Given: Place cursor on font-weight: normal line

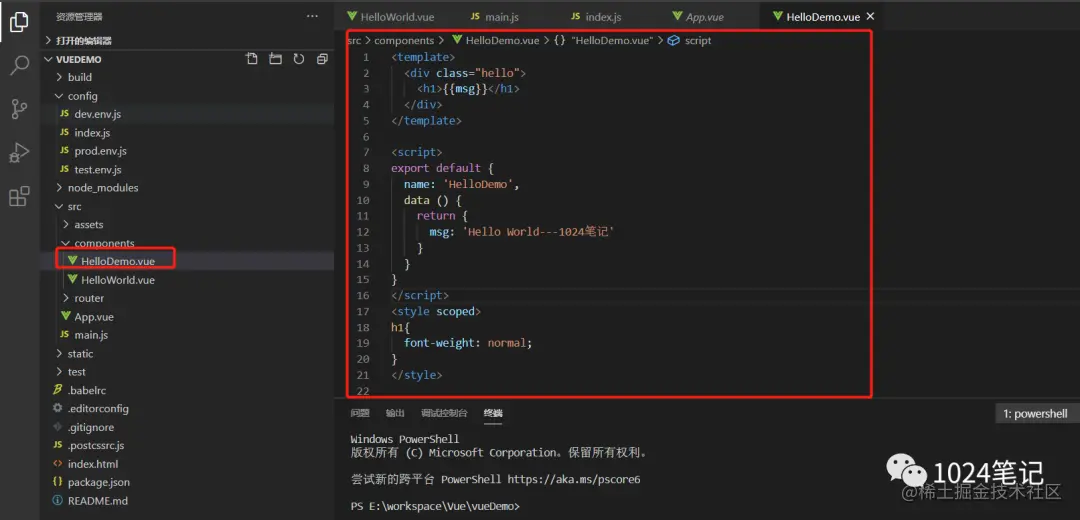Looking at the screenshot, I should (468, 342).
